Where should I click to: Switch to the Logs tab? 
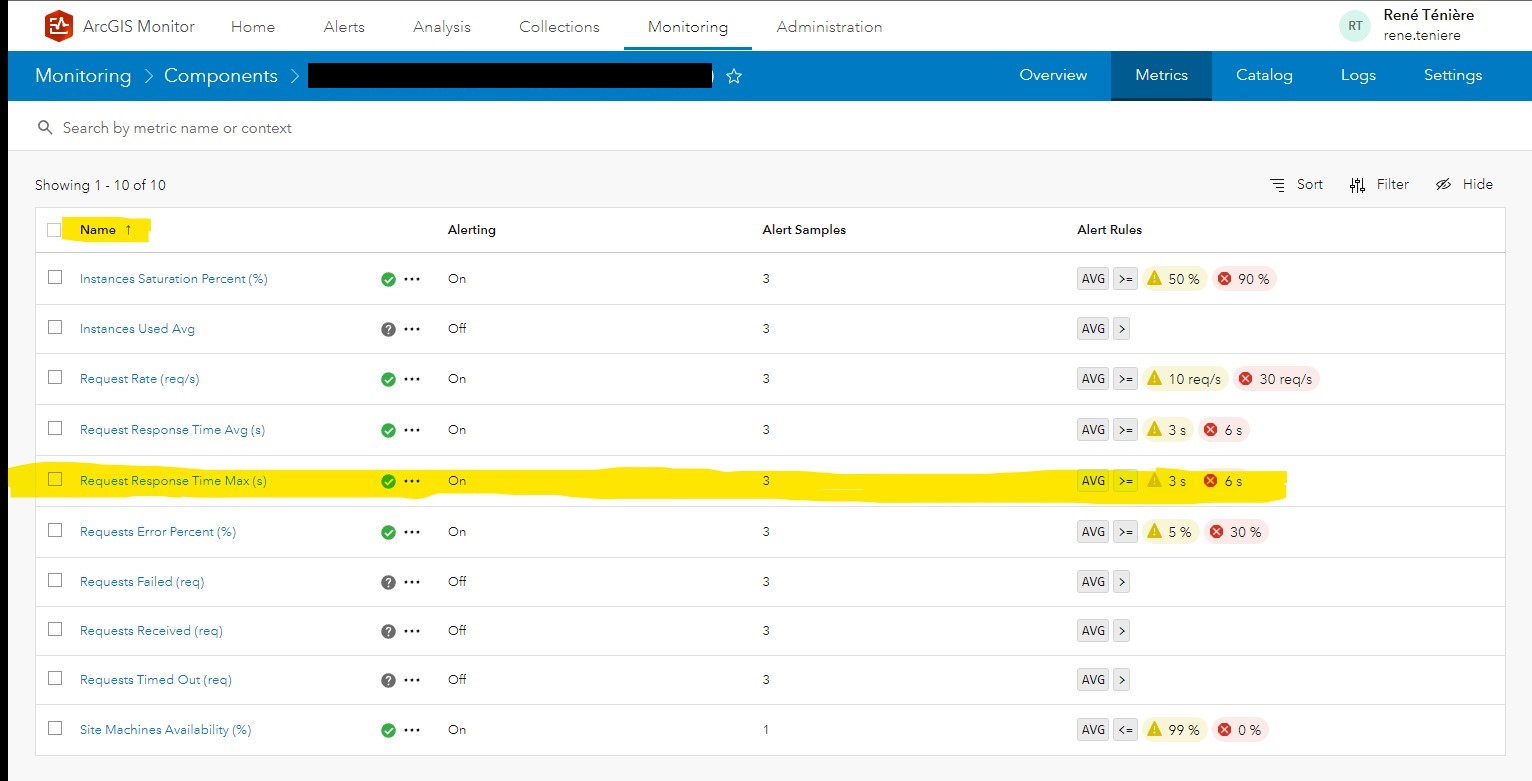click(x=1357, y=75)
